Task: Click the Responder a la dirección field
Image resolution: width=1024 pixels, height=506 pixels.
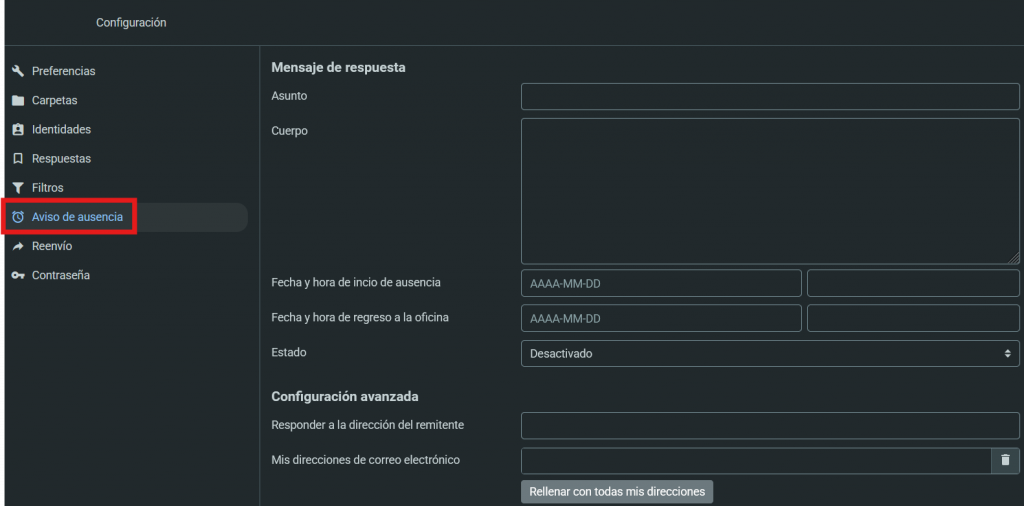Action: (769, 425)
